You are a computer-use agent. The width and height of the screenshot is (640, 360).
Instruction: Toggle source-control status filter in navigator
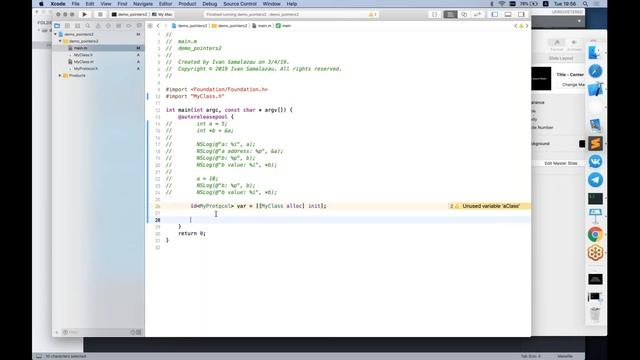(139, 332)
